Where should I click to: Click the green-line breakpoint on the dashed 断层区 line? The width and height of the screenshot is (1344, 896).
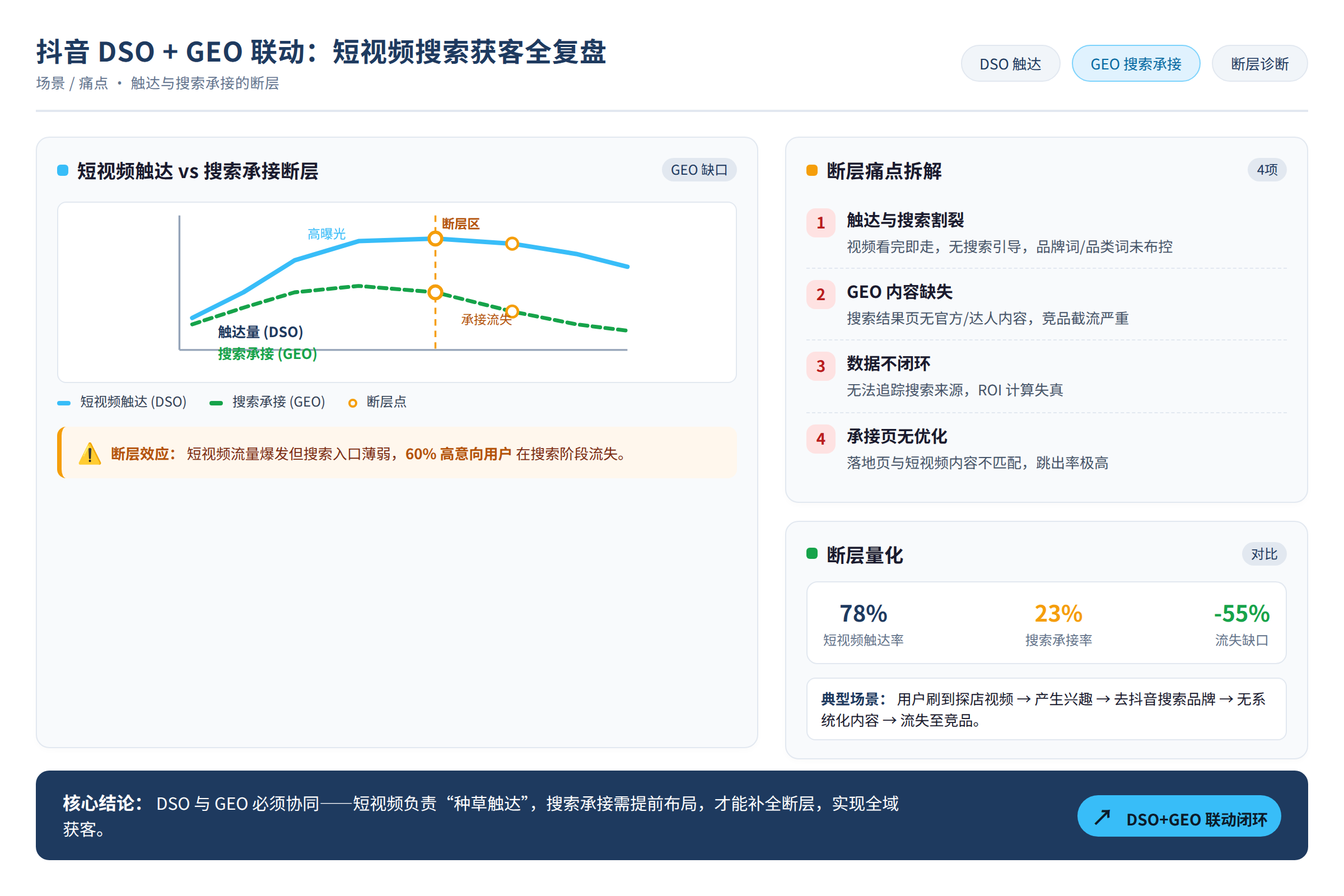(435, 292)
